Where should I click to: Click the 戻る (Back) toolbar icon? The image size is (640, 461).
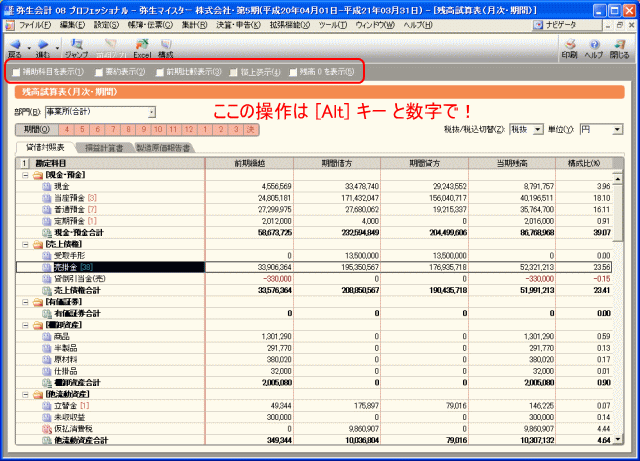15,47
